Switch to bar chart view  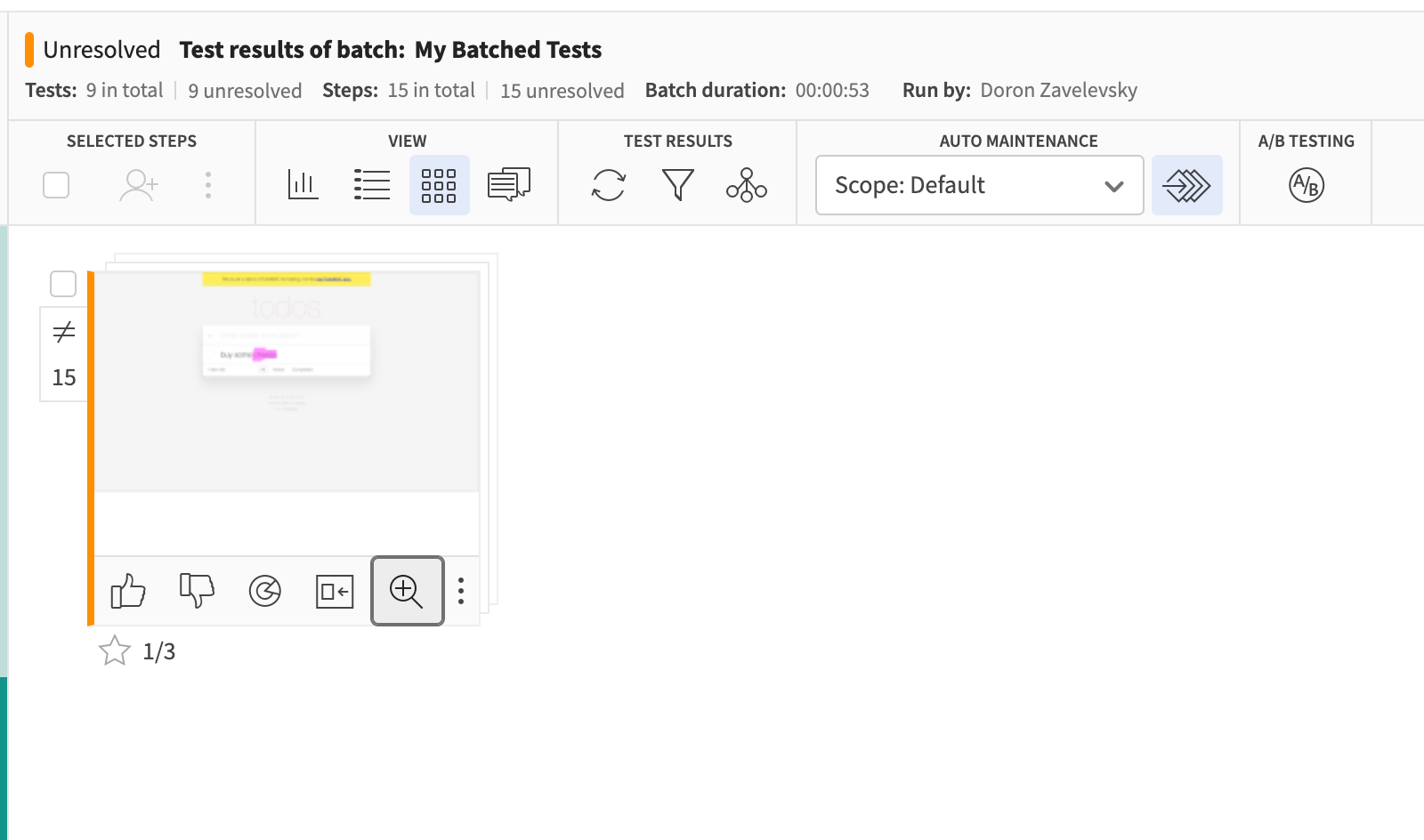tap(303, 185)
